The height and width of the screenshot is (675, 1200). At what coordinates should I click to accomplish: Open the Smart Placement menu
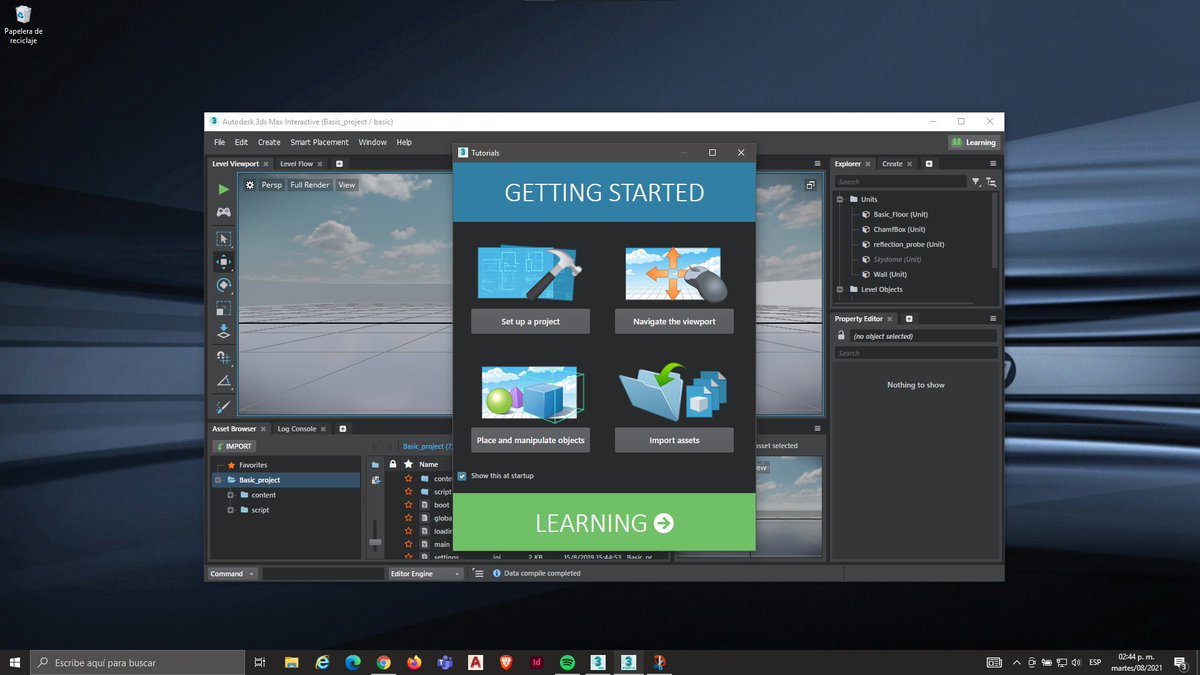point(319,142)
